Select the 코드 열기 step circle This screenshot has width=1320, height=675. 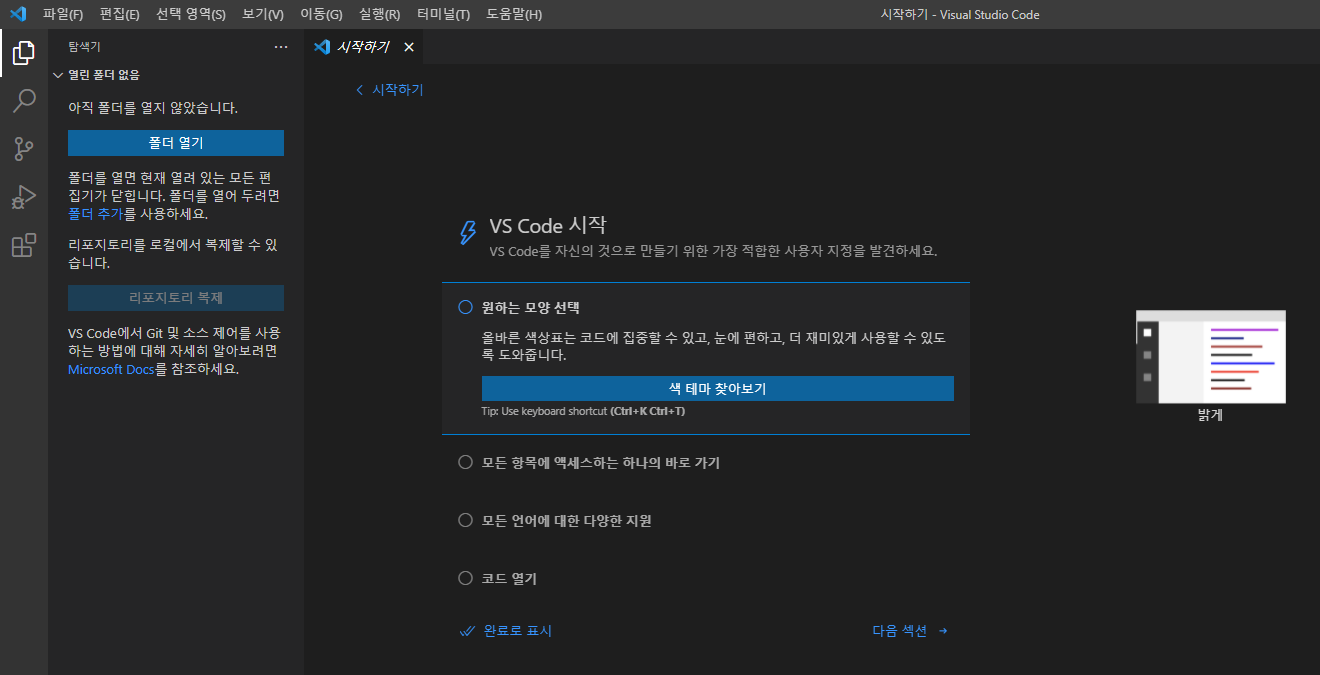click(465, 578)
